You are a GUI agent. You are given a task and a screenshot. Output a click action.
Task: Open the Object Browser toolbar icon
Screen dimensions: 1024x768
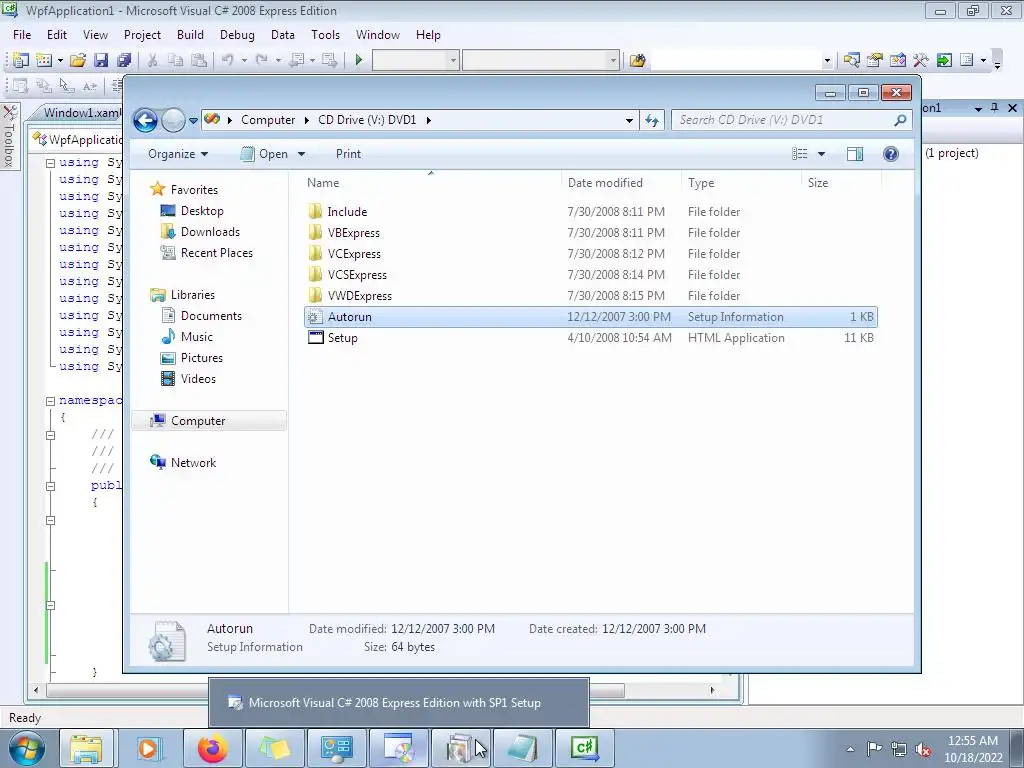(897, 61)
